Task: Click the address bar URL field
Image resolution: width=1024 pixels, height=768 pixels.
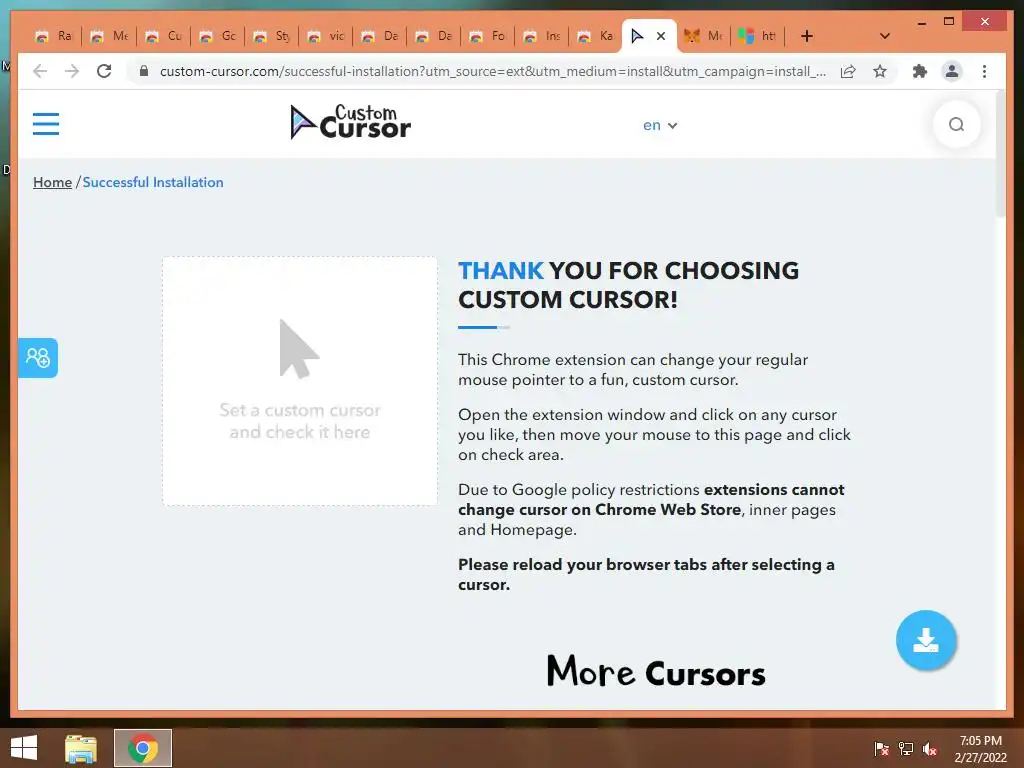Action: 492,71
